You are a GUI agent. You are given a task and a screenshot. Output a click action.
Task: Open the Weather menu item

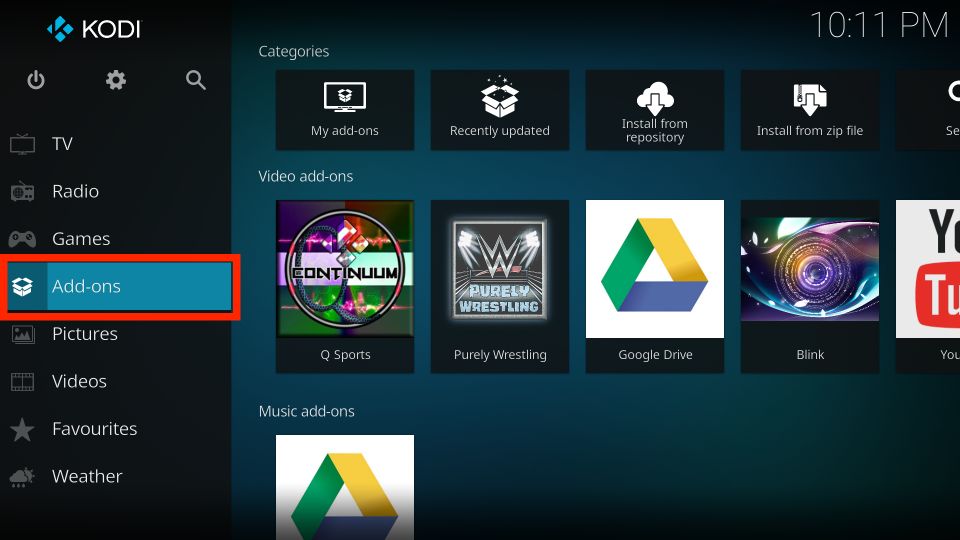click(x=116, y=476)
